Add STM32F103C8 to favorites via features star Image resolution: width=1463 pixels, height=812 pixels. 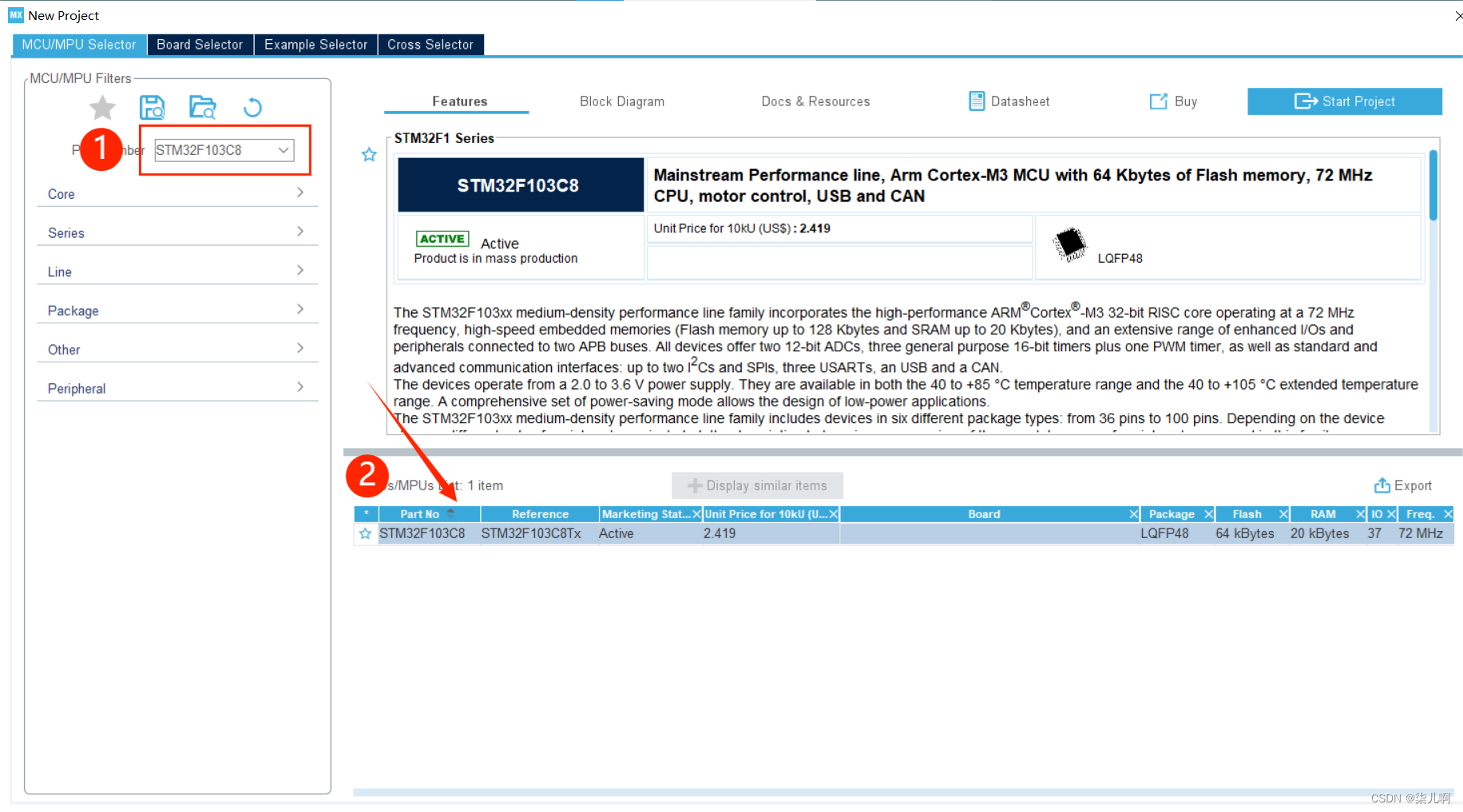click(x=369, y=154)
